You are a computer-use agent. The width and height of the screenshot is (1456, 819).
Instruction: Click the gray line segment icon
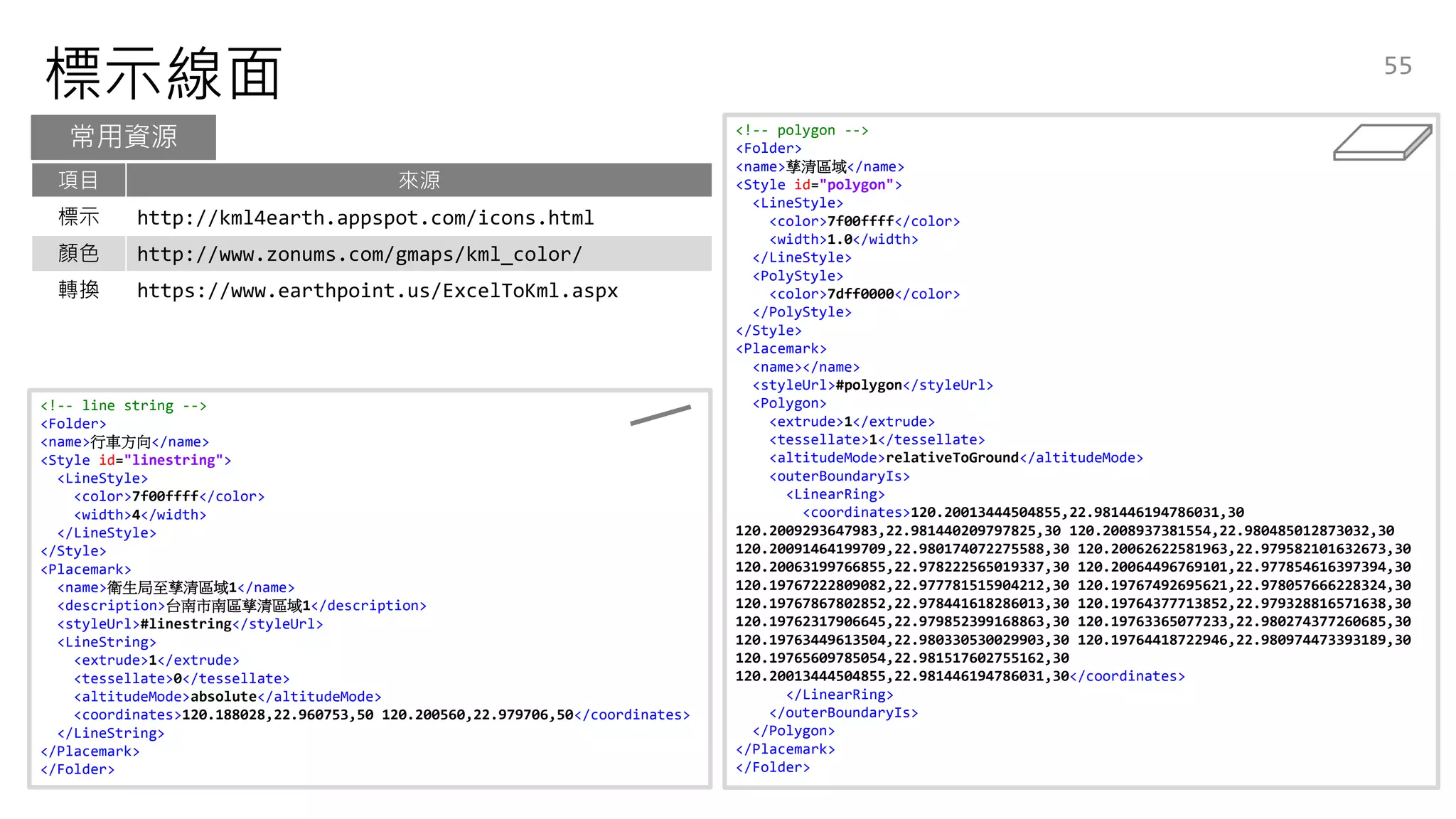coord(660,414)
